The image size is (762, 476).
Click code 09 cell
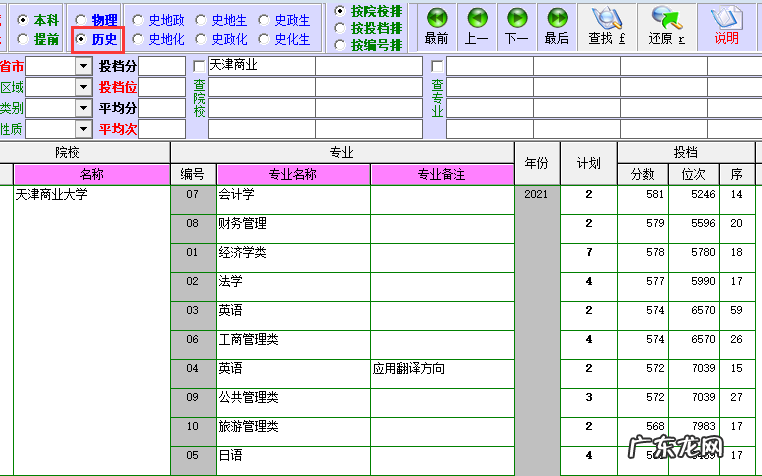click(x=193, y=403)
